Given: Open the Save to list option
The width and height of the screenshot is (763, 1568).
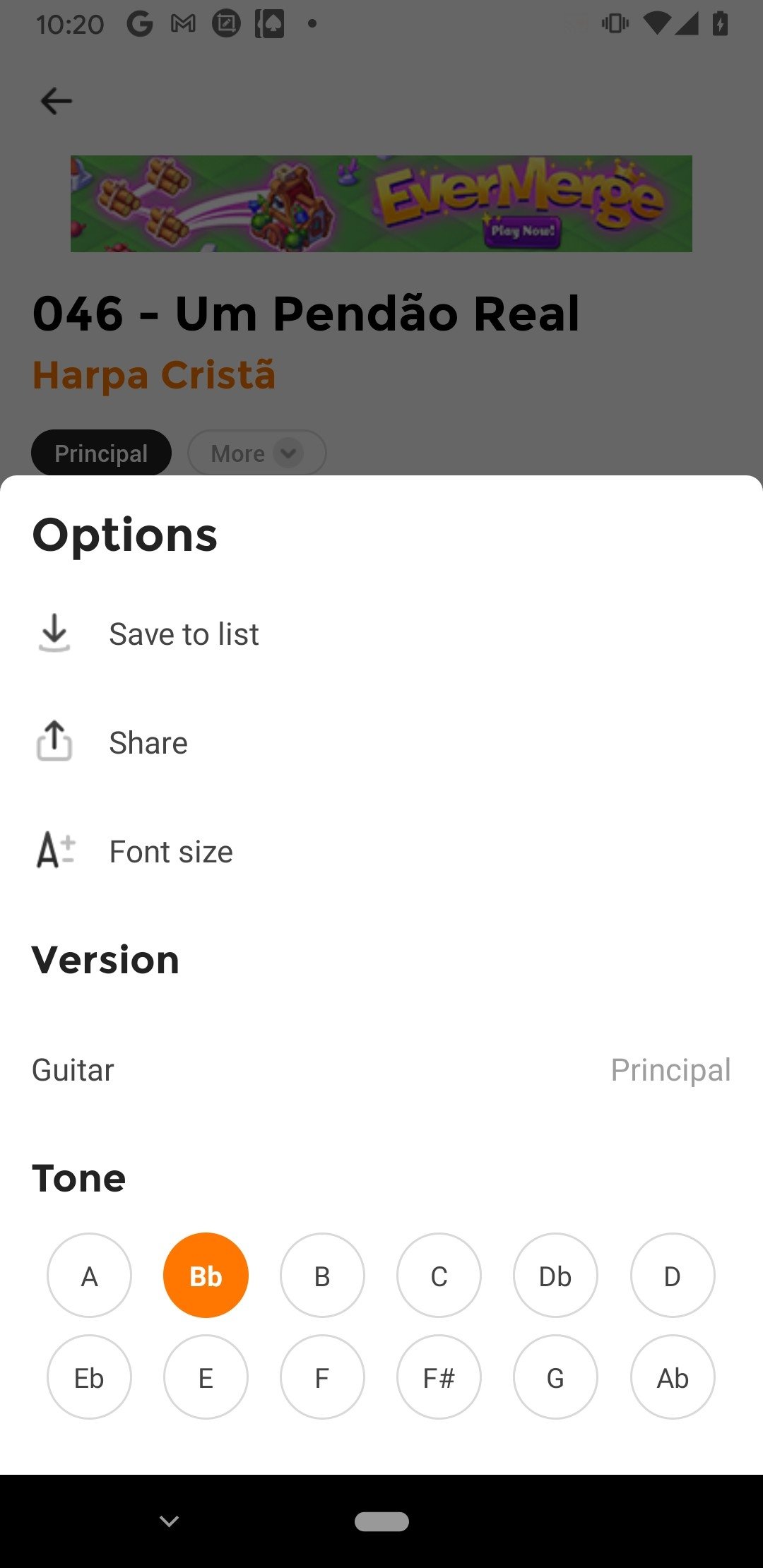Looking at the screenshot, I should (184, 634).
